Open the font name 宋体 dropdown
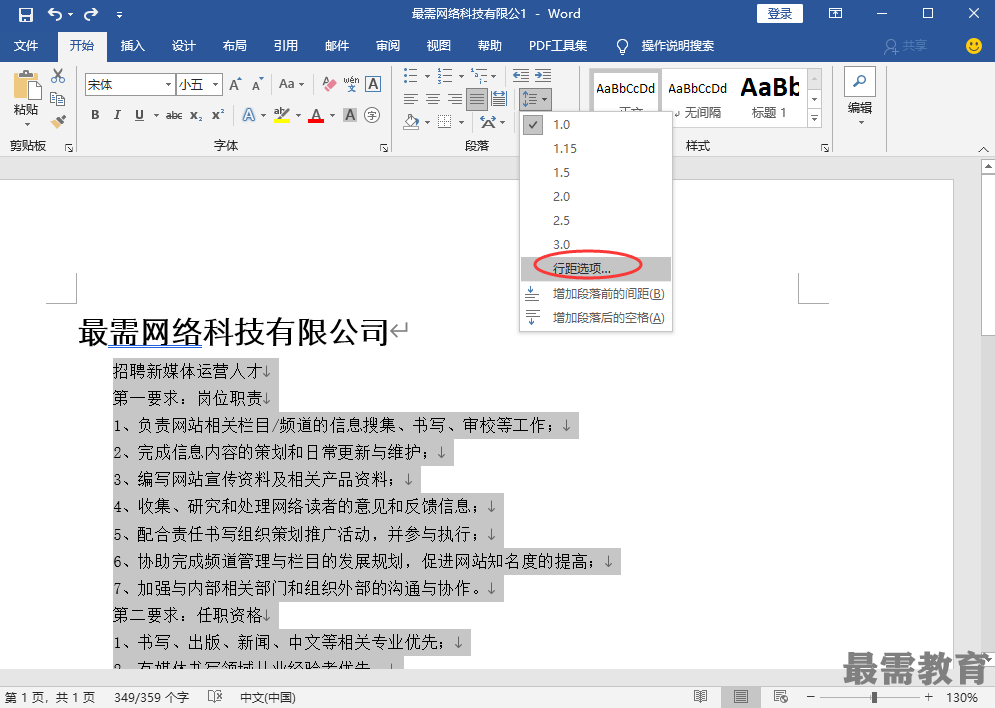The height and width of the screenshot is (708, 995). tap(168, 84)
